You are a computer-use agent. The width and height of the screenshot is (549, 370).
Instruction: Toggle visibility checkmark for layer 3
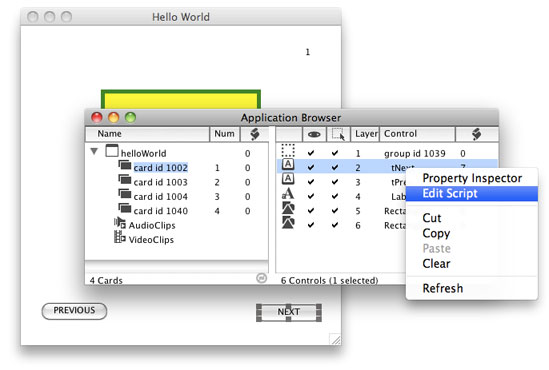(x=311, y=182)
